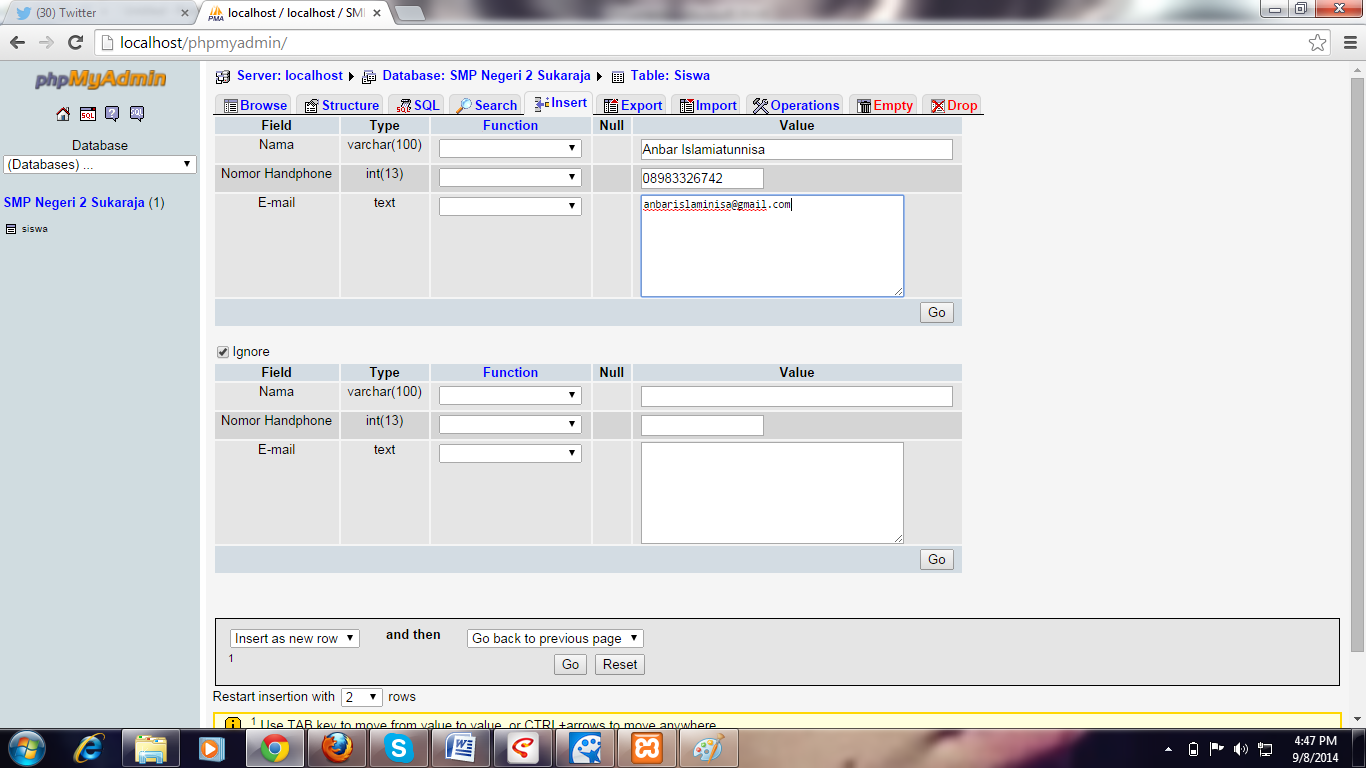Switch to the Browse tab
Viewport: 1366px width, 768px height.
pyautogui.click(x=253, y=104)
